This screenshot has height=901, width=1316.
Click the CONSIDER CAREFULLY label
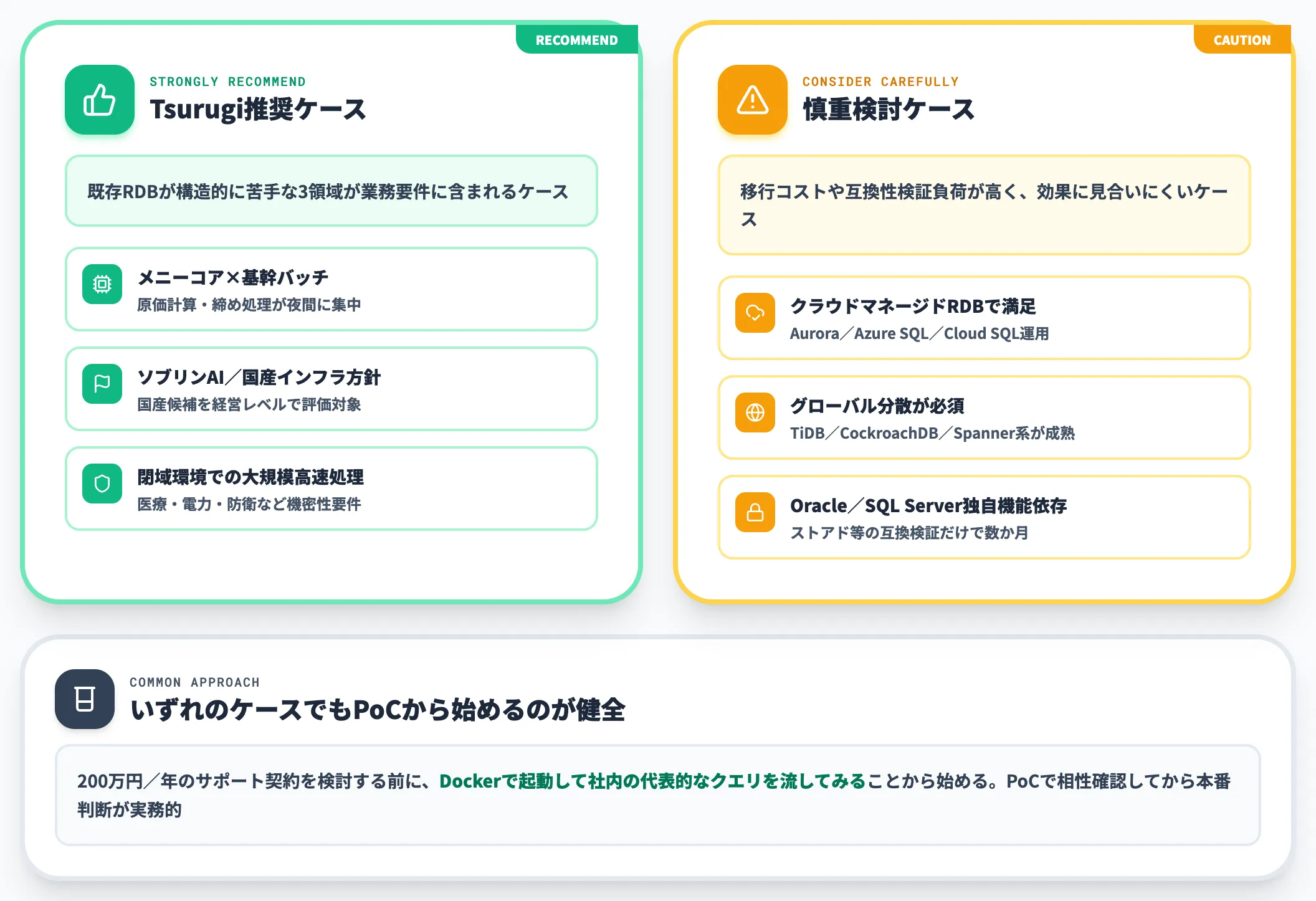pos(880,82)
